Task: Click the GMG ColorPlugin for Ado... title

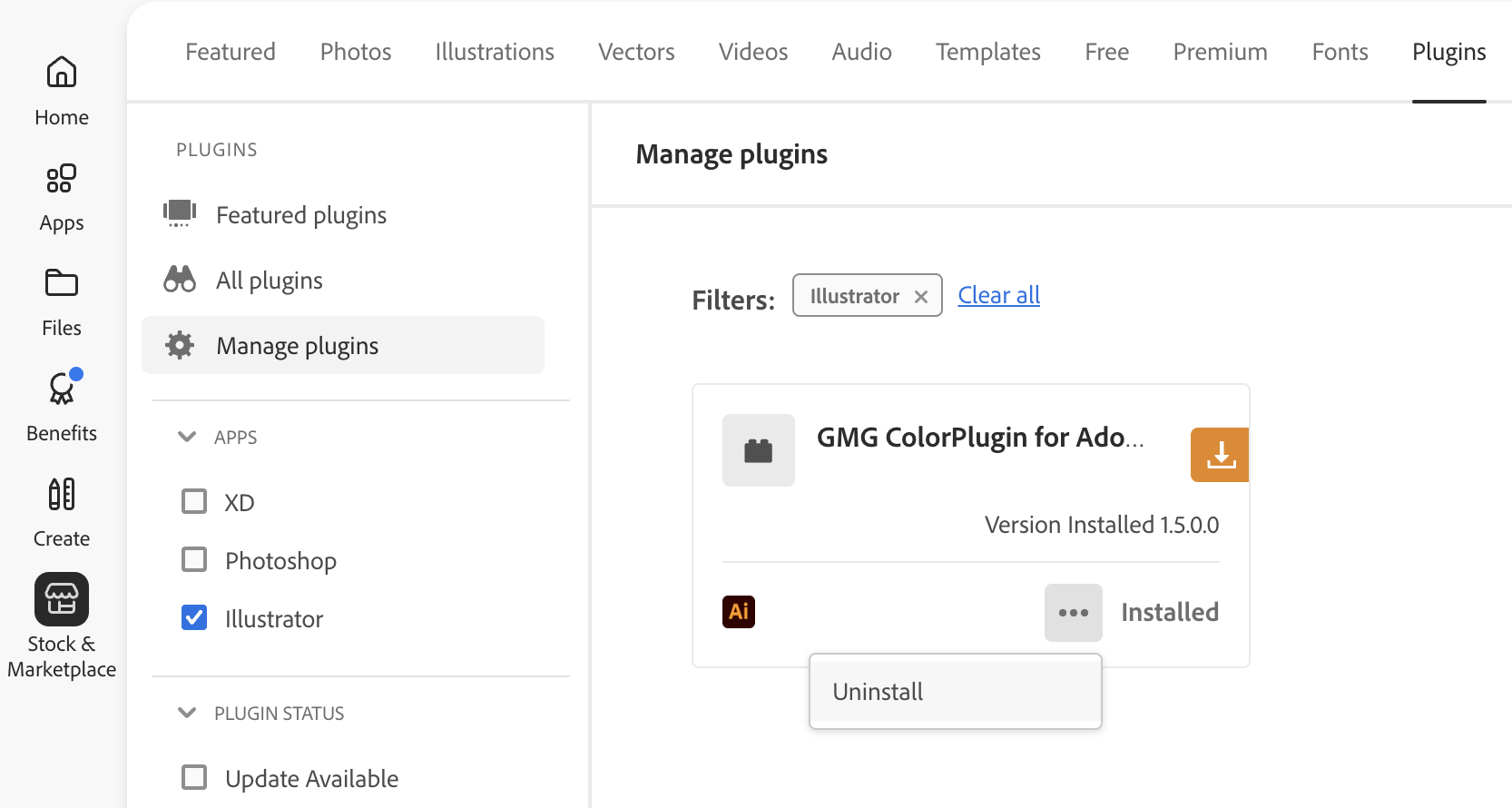Action: (x=980, y=438)
